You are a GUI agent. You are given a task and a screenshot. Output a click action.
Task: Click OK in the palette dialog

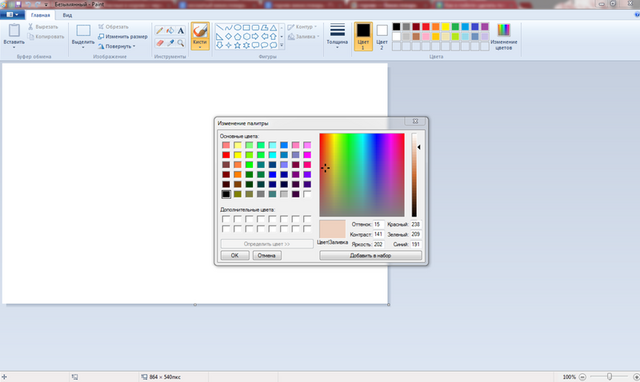click(x=235, y=255)
